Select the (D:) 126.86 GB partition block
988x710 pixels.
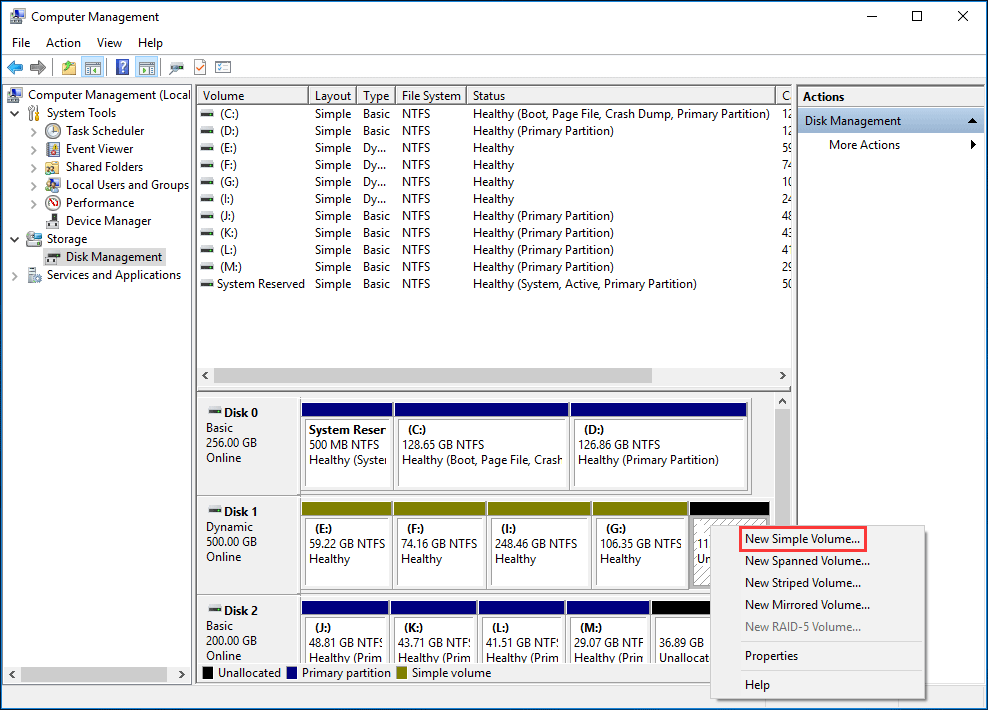click(x=658, y=447)
